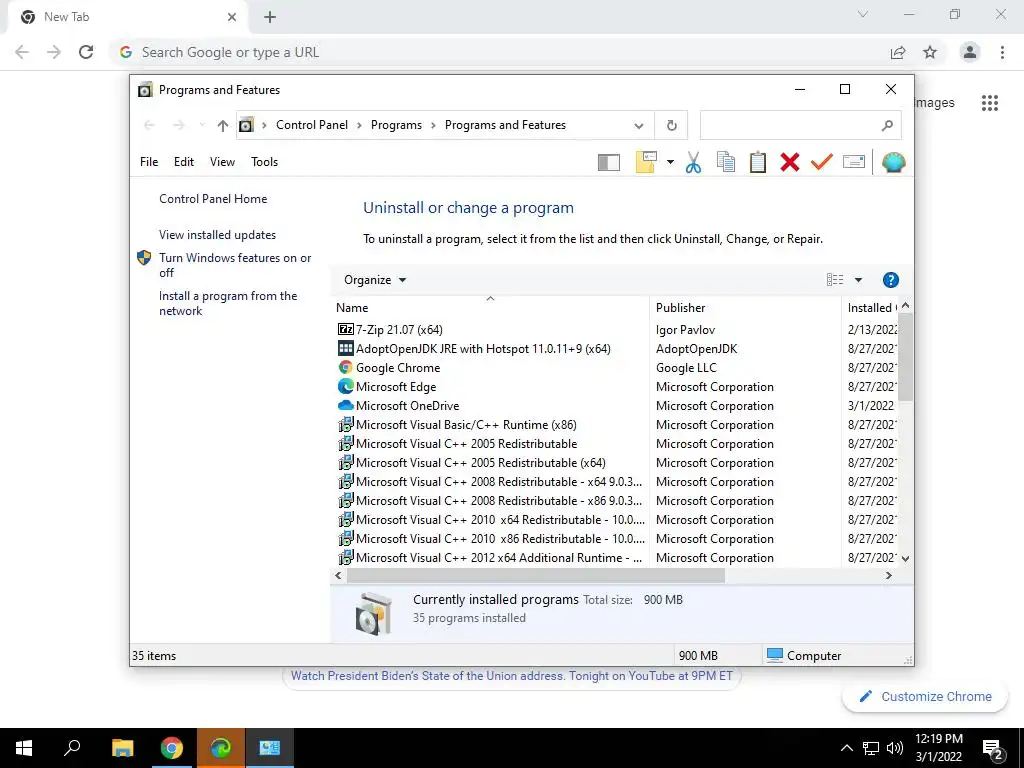This screenshot has height=768, width=1024.
Task: Click the Chrome search tabs chevron
Action: [863, 14]
